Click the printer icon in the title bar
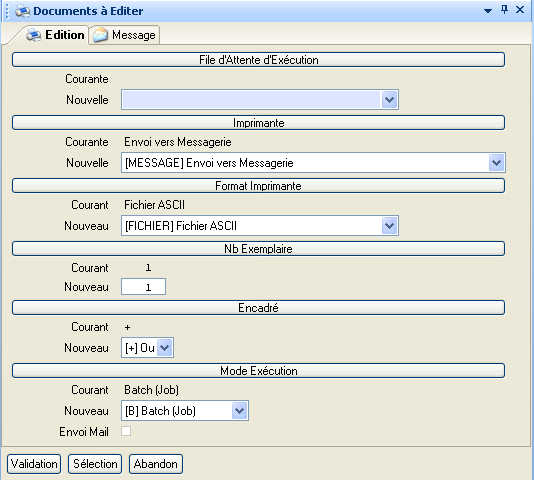 click(22, 11)
